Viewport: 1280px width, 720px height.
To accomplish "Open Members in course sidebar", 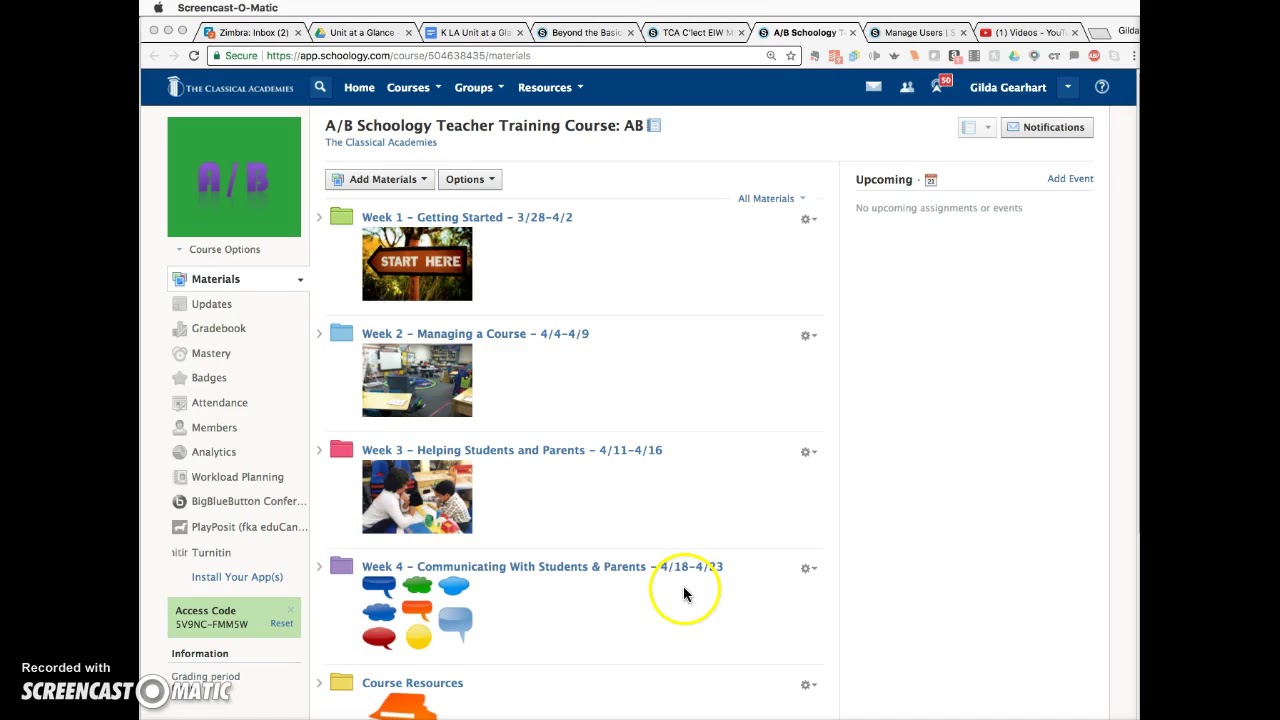I will coord(214,427).
